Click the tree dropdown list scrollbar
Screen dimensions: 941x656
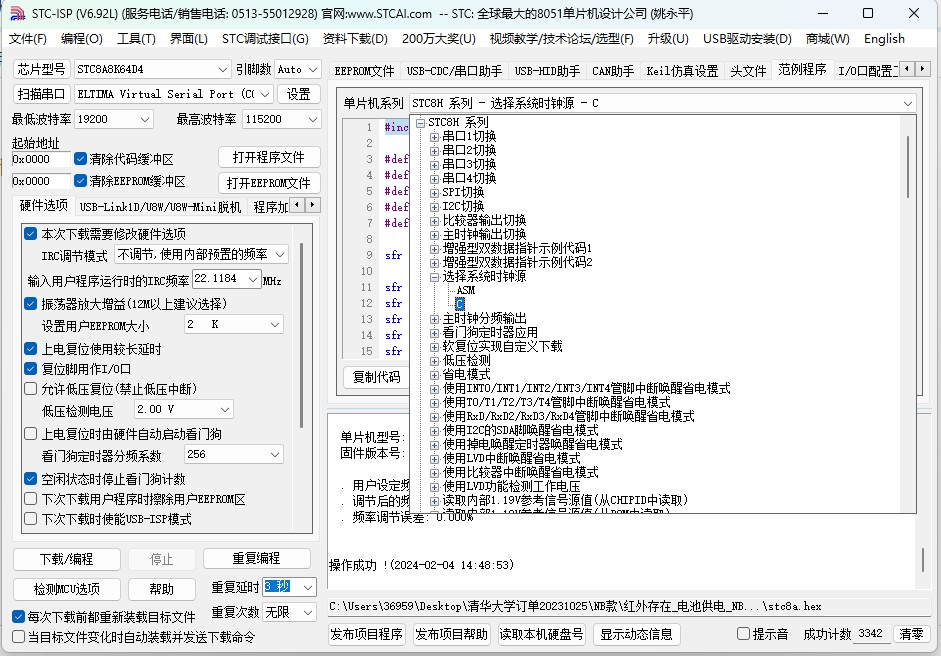(908, 168)
